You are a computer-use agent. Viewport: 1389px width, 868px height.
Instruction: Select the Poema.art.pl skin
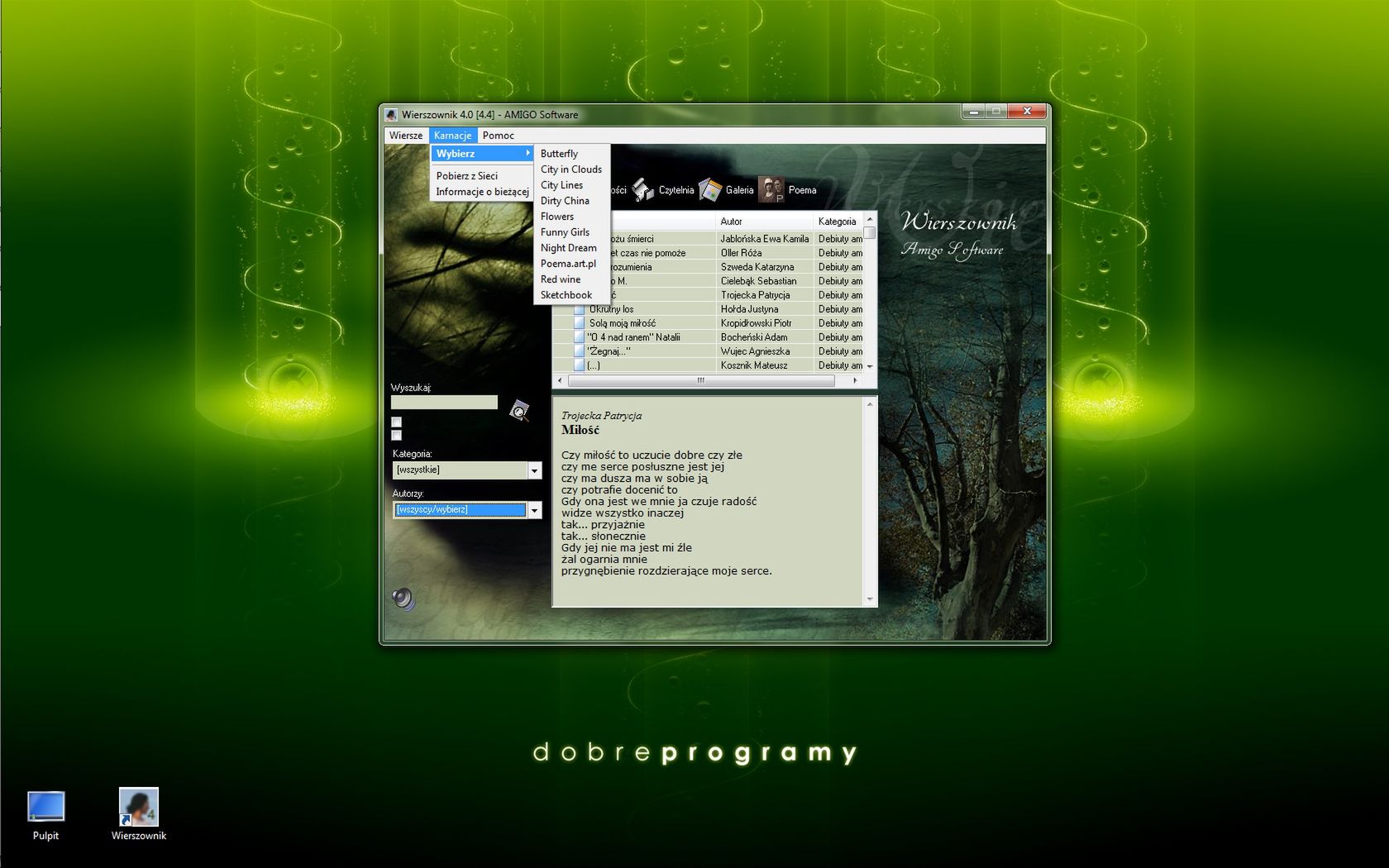572,264
